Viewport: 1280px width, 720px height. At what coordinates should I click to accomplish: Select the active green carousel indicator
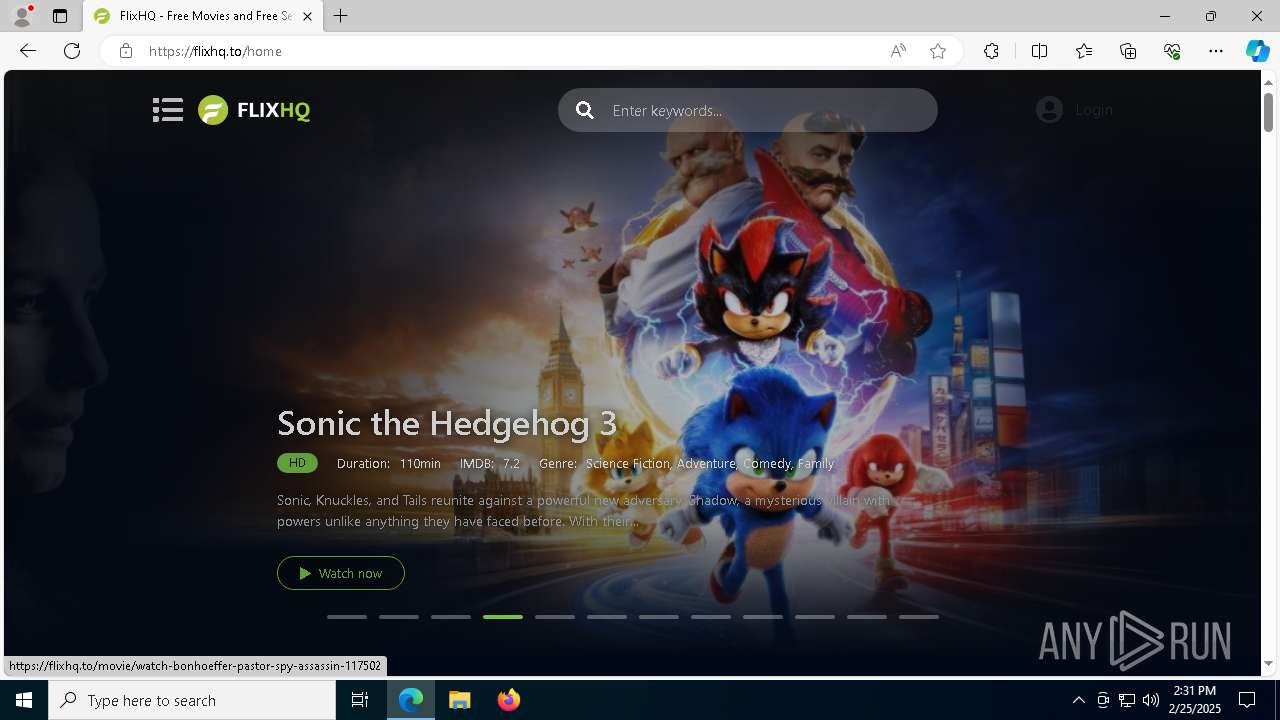(503, 617)
